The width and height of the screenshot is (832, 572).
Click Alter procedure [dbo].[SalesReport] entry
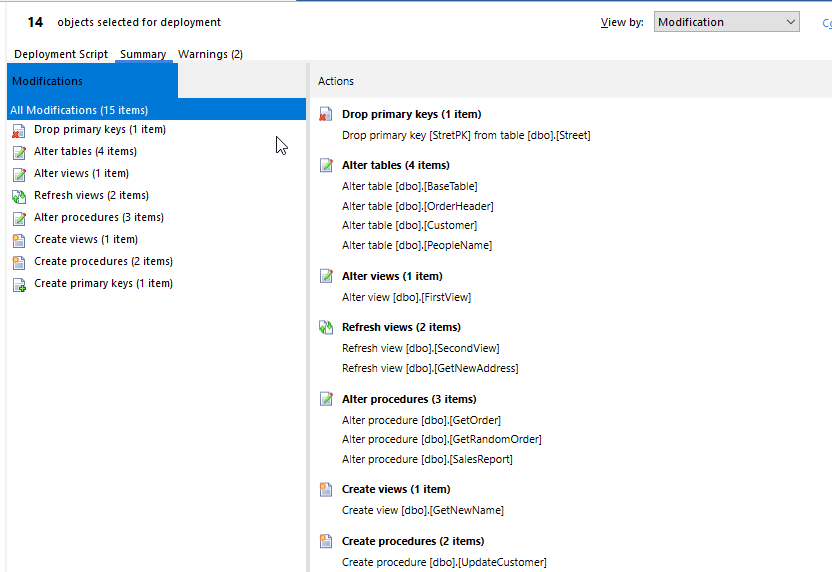pos(427,459)
